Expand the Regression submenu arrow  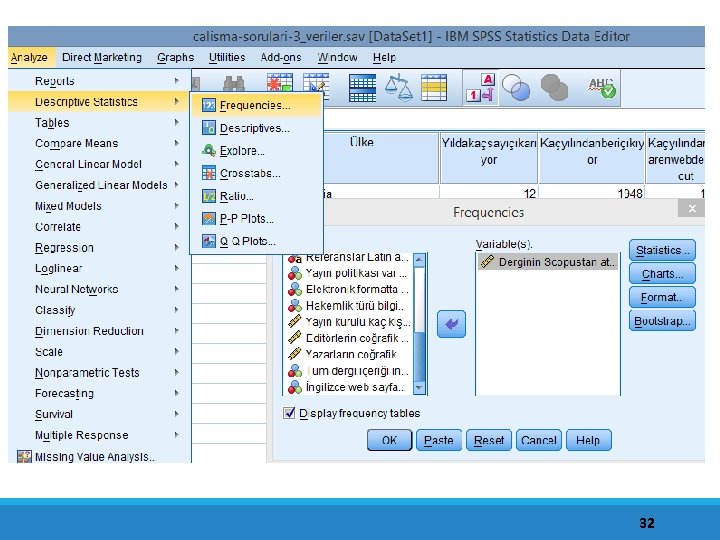[x=177, y=248]
